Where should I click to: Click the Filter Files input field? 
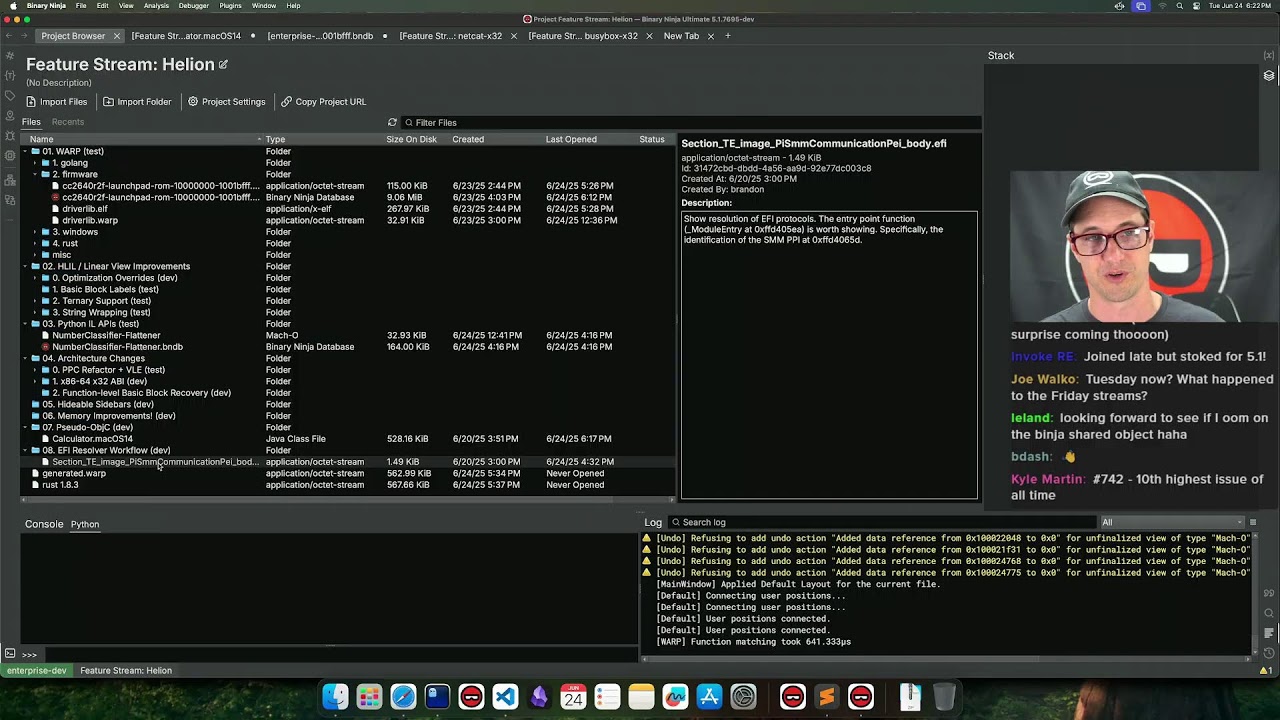click(x=690, y=122)
